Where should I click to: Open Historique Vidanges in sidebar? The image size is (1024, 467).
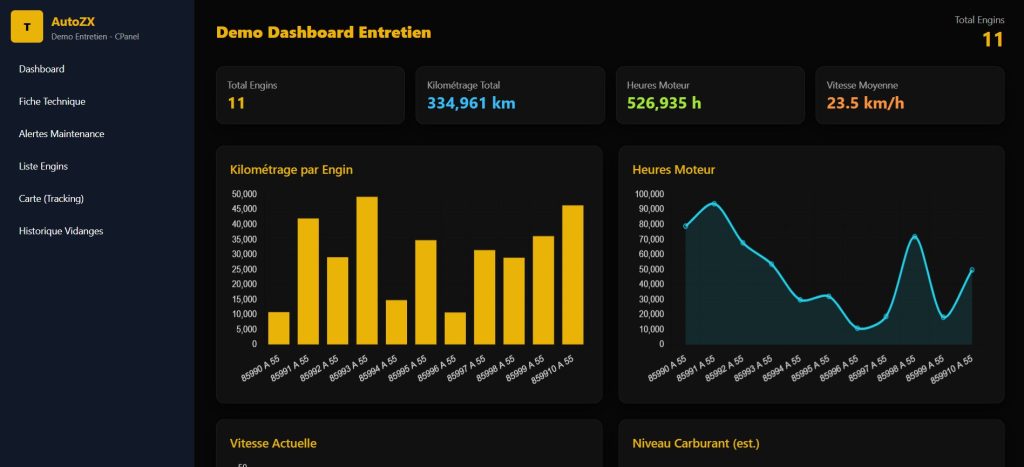pos(61,231)
